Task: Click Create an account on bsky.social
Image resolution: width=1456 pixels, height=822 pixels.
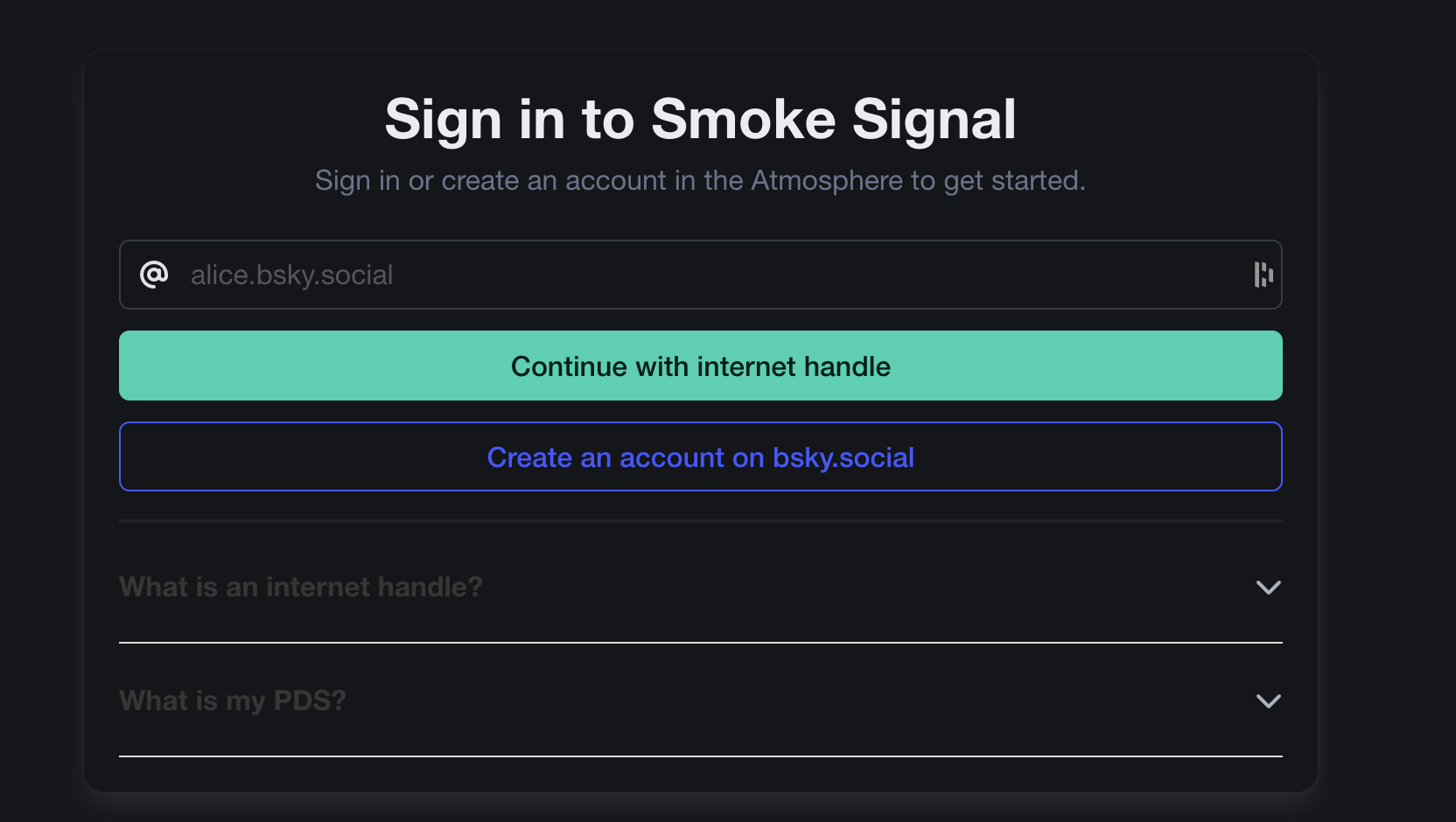Action: coord(700,457)
